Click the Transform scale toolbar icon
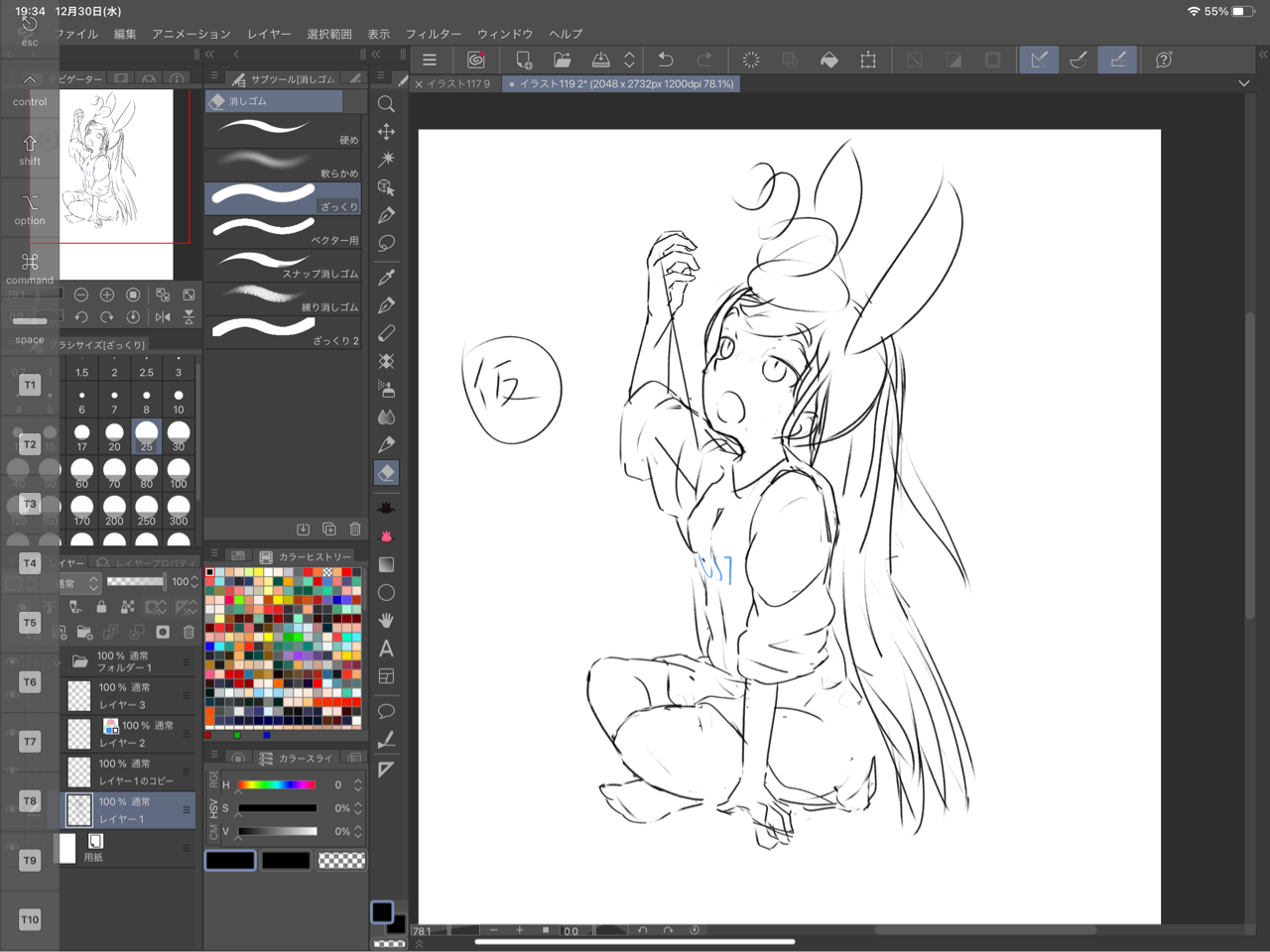 point(868,59)
